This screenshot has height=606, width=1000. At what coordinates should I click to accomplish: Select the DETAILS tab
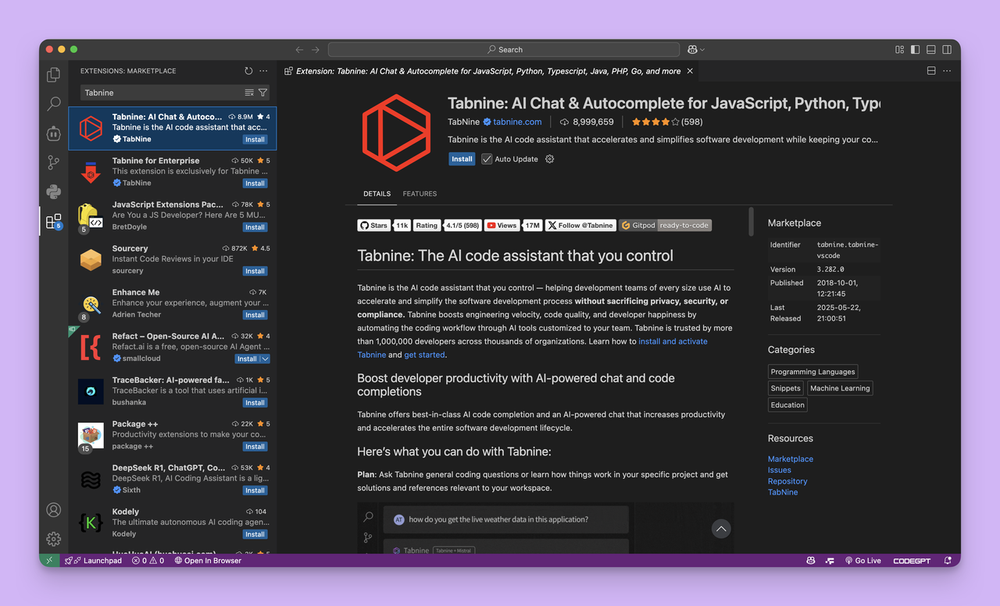click(x=377, y=194)
